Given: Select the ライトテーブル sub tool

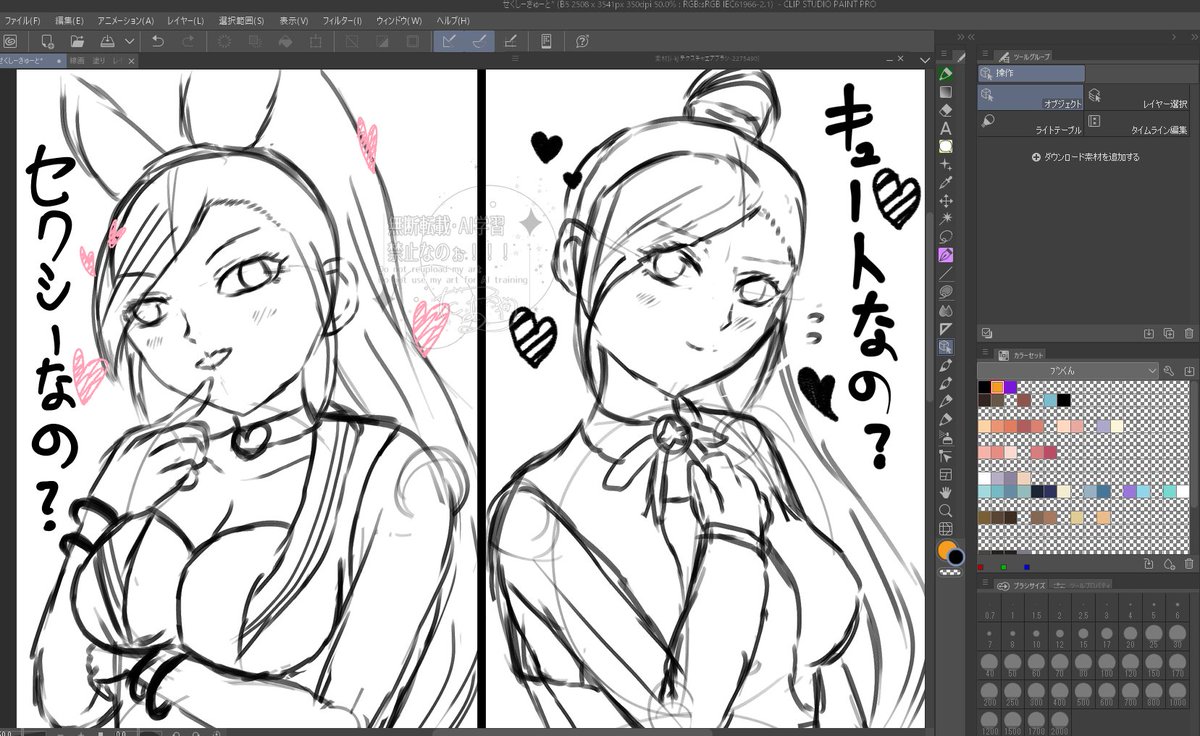Looking at the screenshot, I should coord(1031,124).
